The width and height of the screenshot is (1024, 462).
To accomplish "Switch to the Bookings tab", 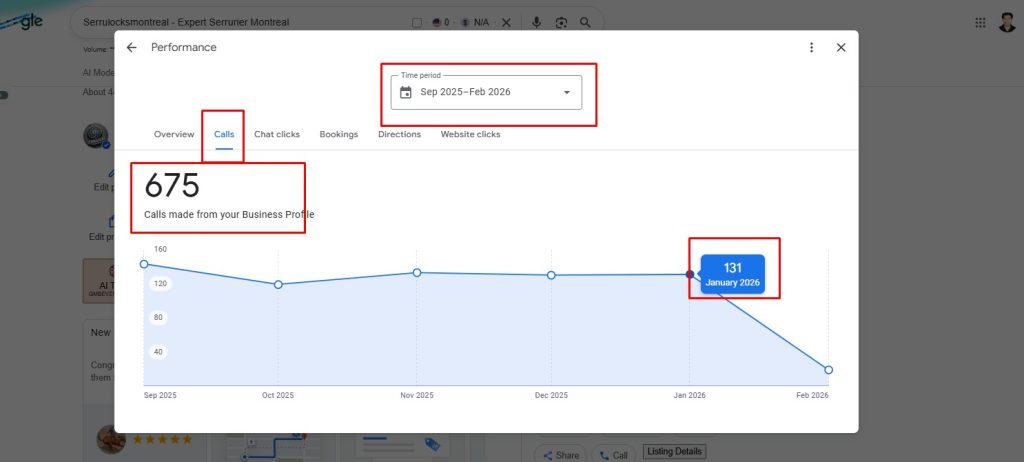I will tap(338, 134).
